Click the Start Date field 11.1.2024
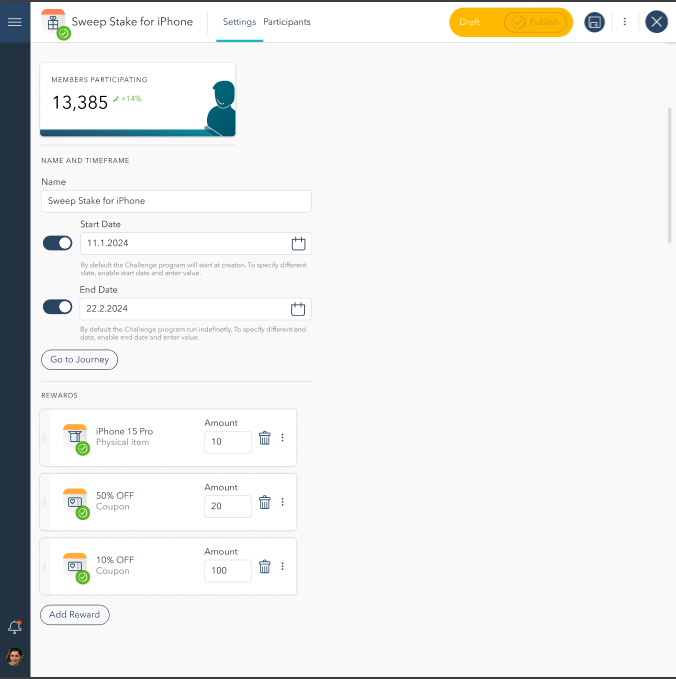Image resolution: width=676 pixels, height=679 pixels. click(x=196, y=243)
